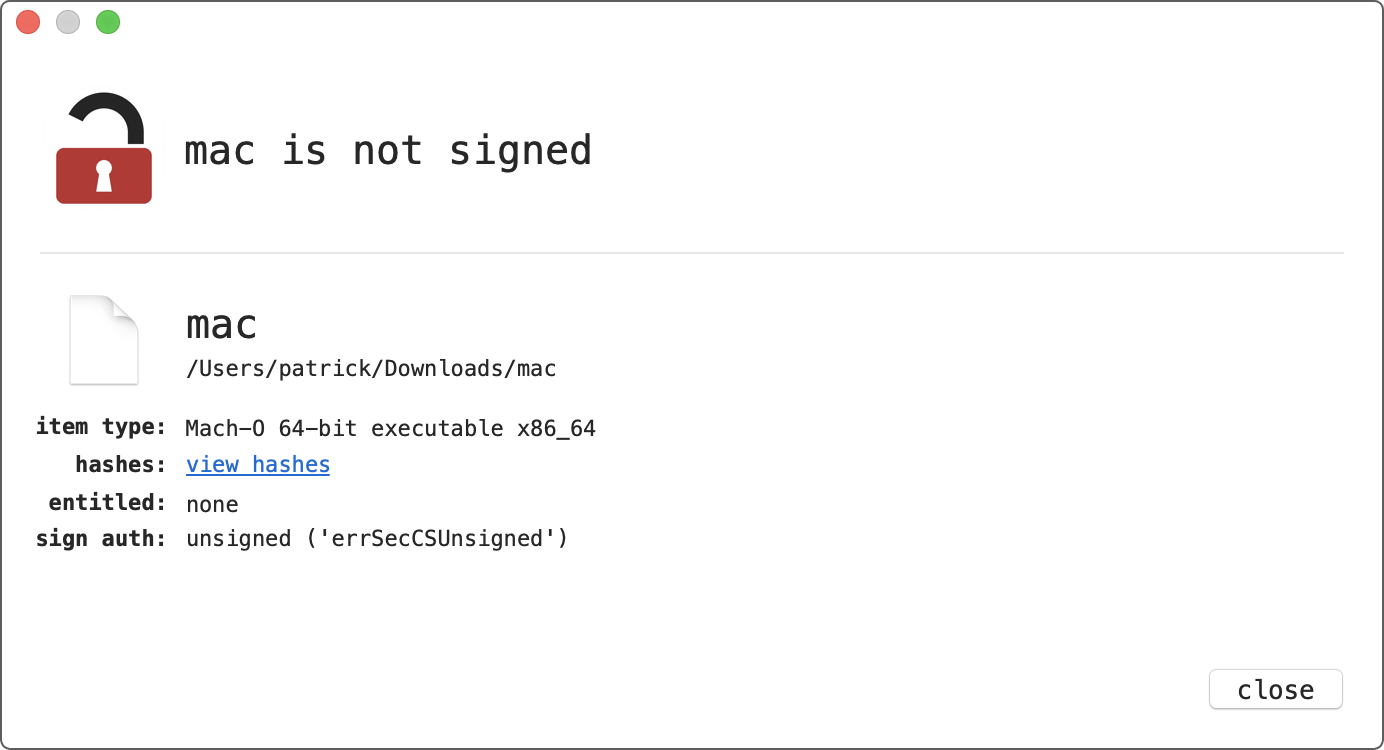Screen dimensions: 1384x750
Task: Click the horizontal separator line
Action: pos(692,253)
